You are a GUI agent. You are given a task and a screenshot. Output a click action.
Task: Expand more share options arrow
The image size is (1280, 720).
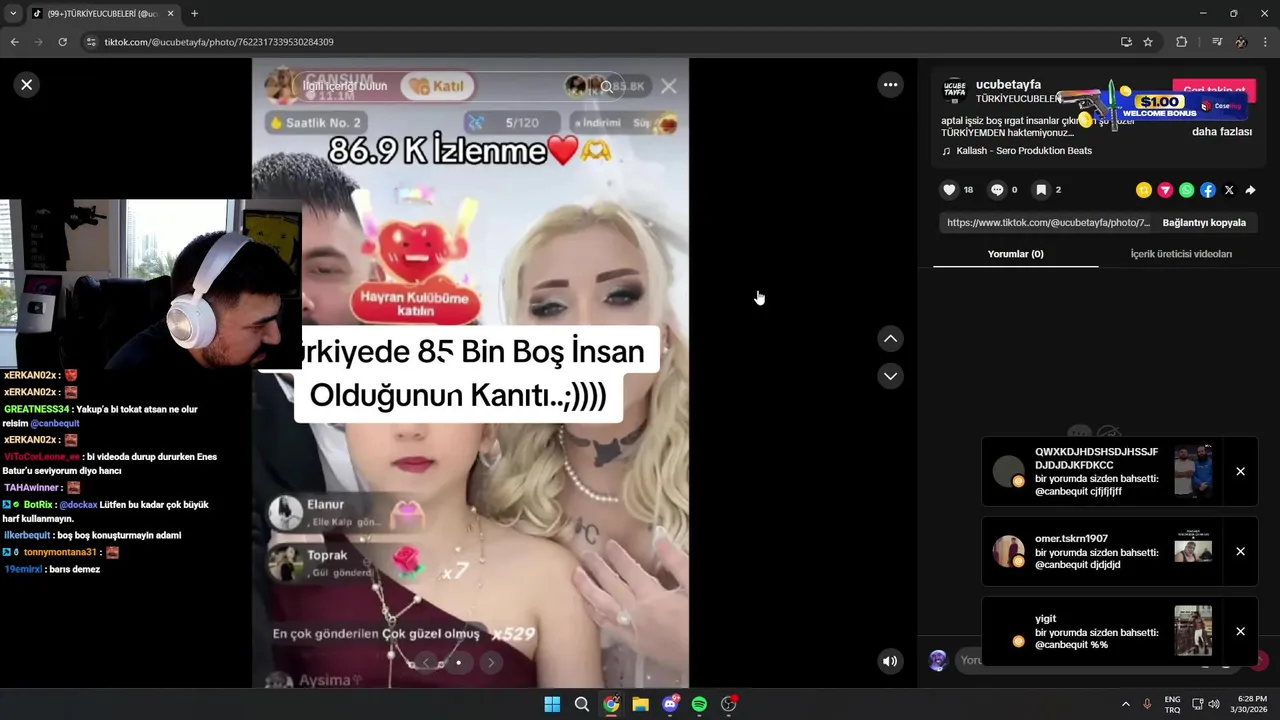1250,190
